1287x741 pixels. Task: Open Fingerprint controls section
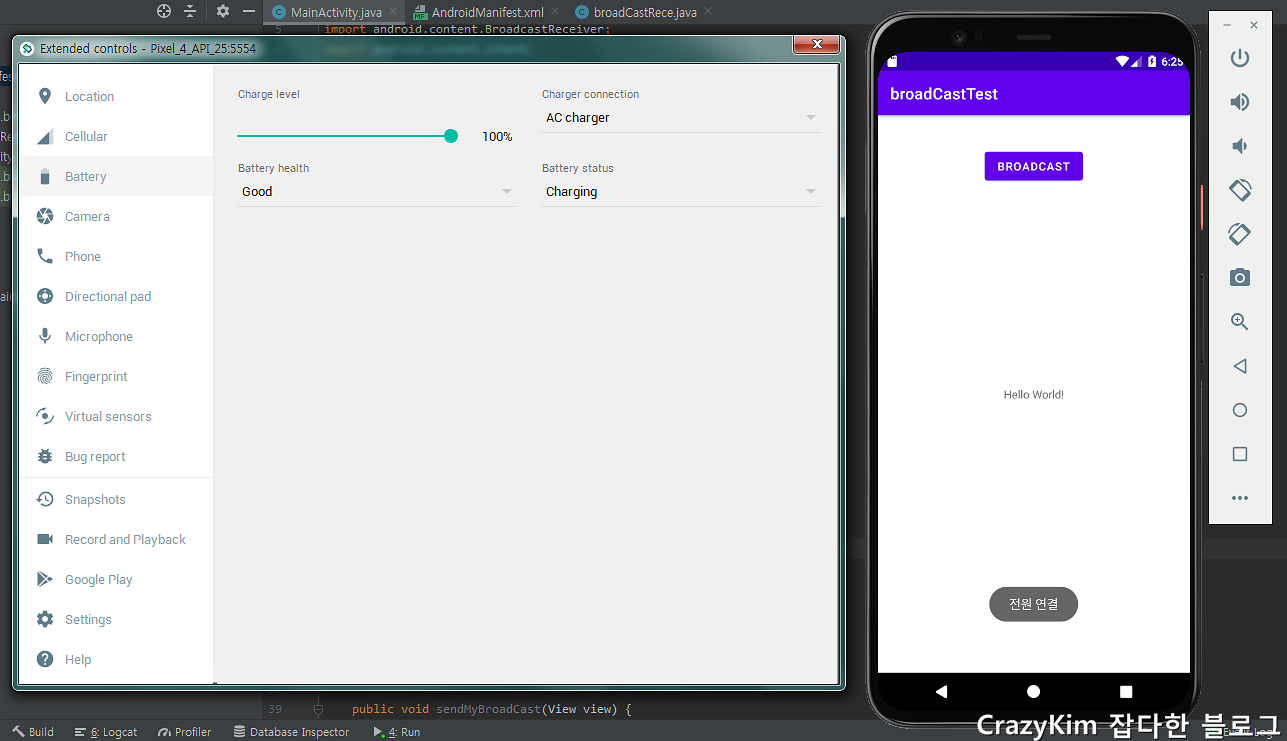[x=116, y=377]
